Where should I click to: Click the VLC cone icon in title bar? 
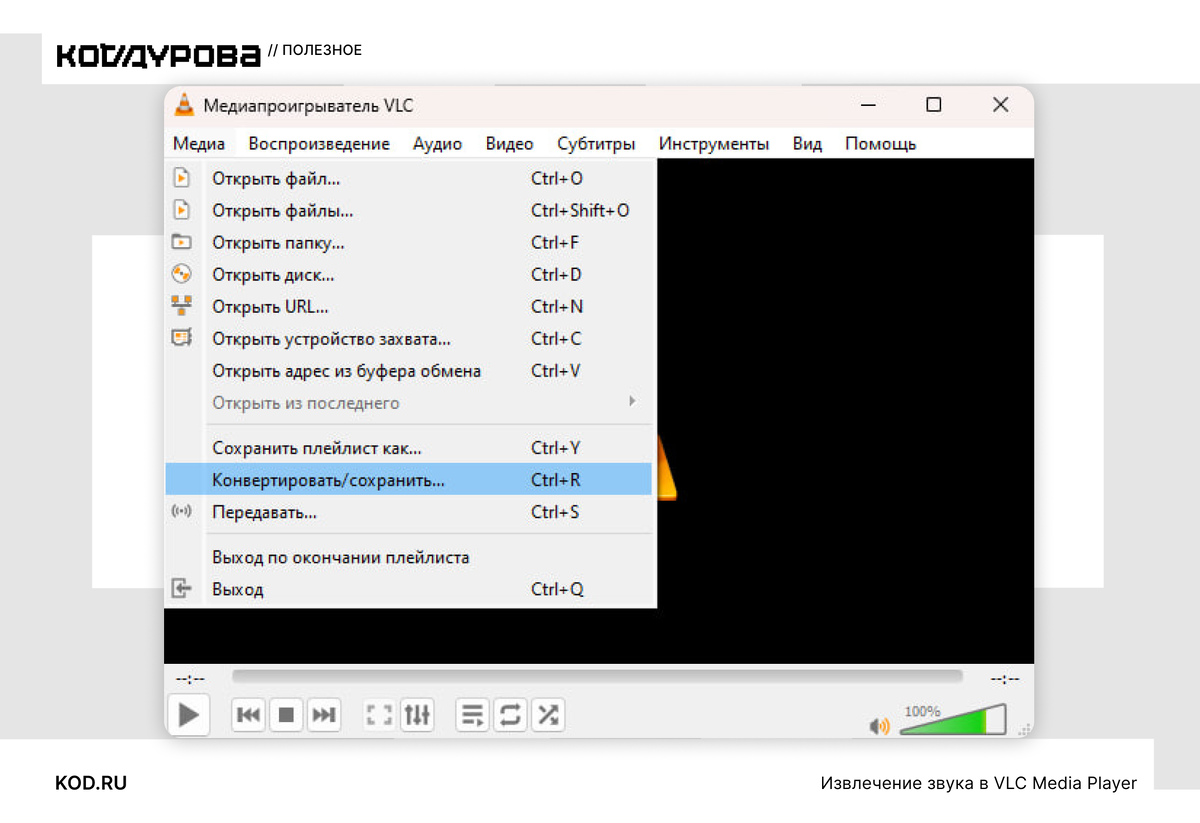click(x=184, y=105)
